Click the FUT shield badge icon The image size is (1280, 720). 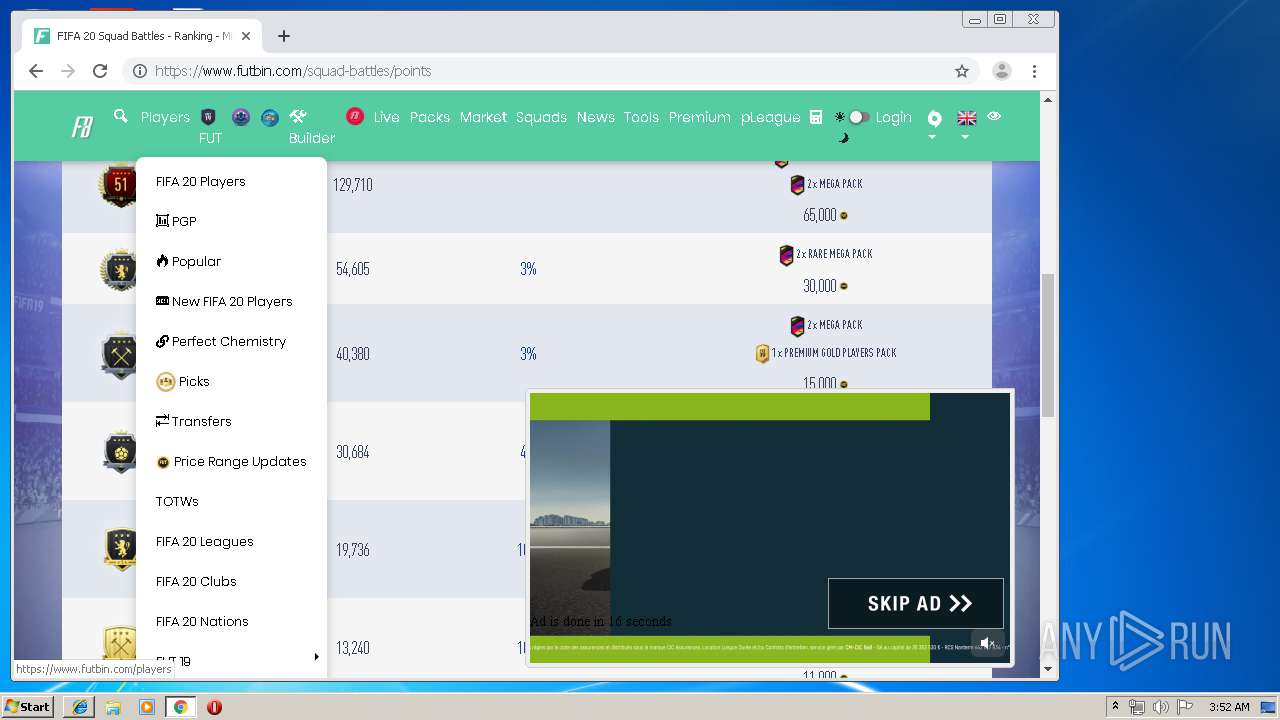[209, 117]
